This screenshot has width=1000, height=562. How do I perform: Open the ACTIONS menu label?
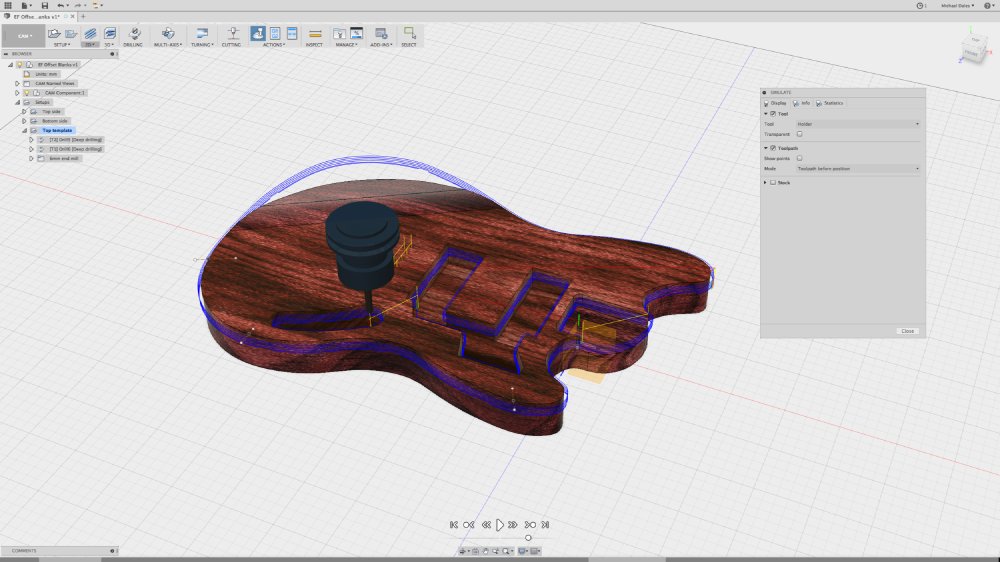[x=274, y=45]
